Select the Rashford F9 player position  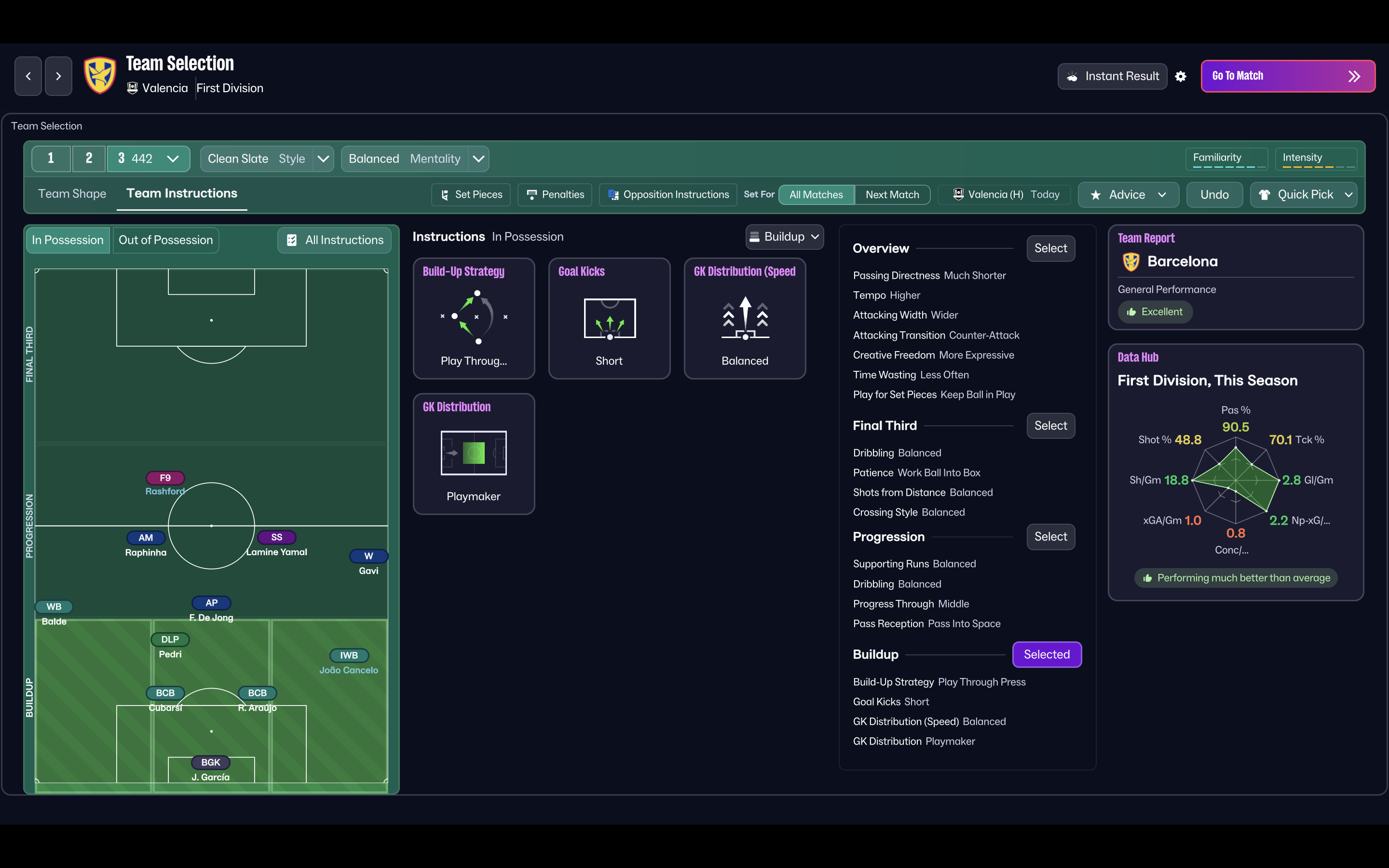165,477
